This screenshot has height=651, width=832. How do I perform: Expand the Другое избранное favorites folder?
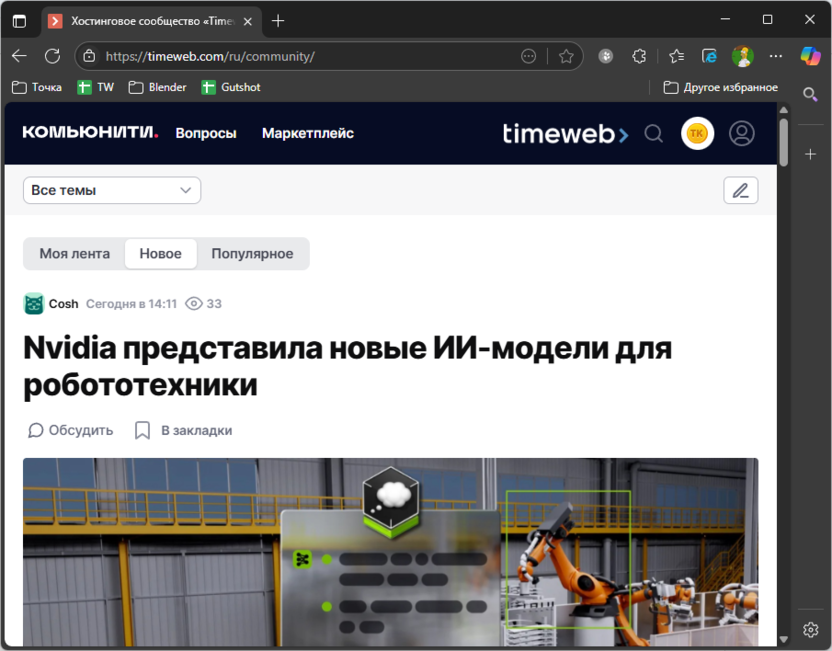720,87
